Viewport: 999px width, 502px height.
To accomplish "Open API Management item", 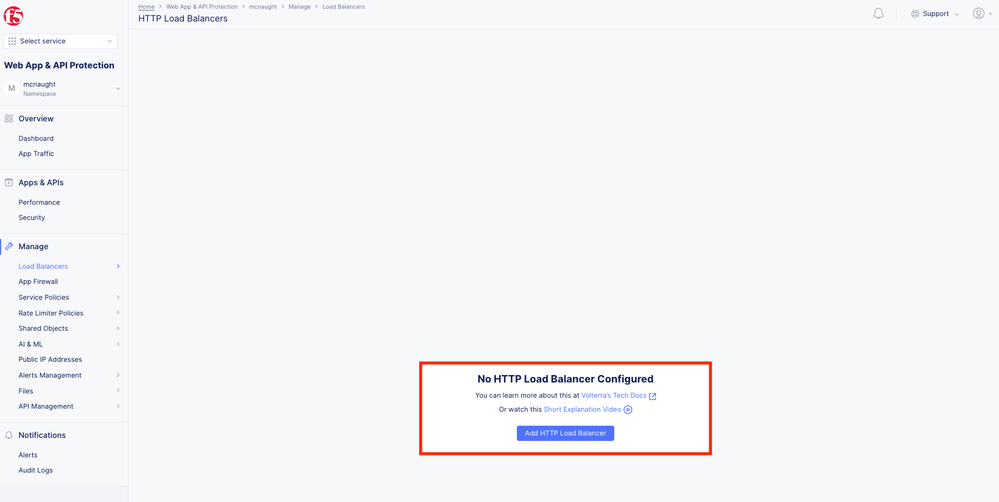I will 46,406.
